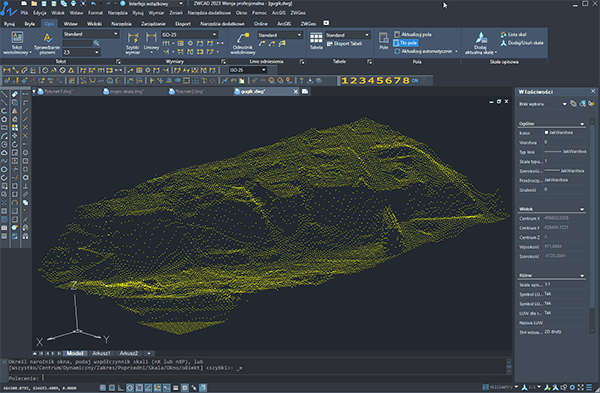Click the undo arrow in quick access toolbar
This screenshot has height=393, width=600.
[94, 3]
